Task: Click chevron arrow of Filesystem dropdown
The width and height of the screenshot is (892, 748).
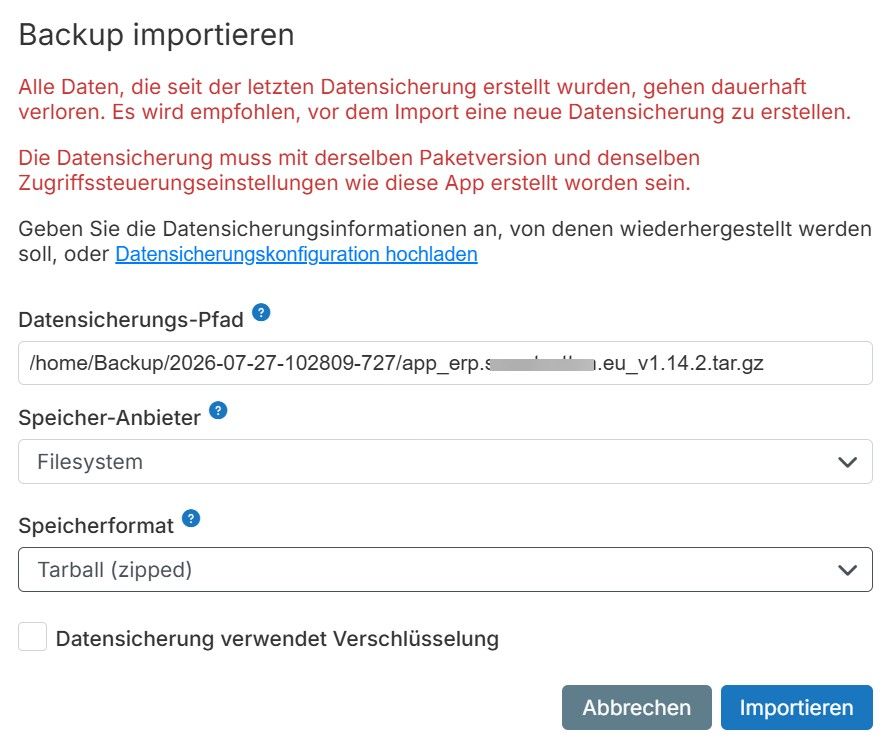Action: click(848, 462)
